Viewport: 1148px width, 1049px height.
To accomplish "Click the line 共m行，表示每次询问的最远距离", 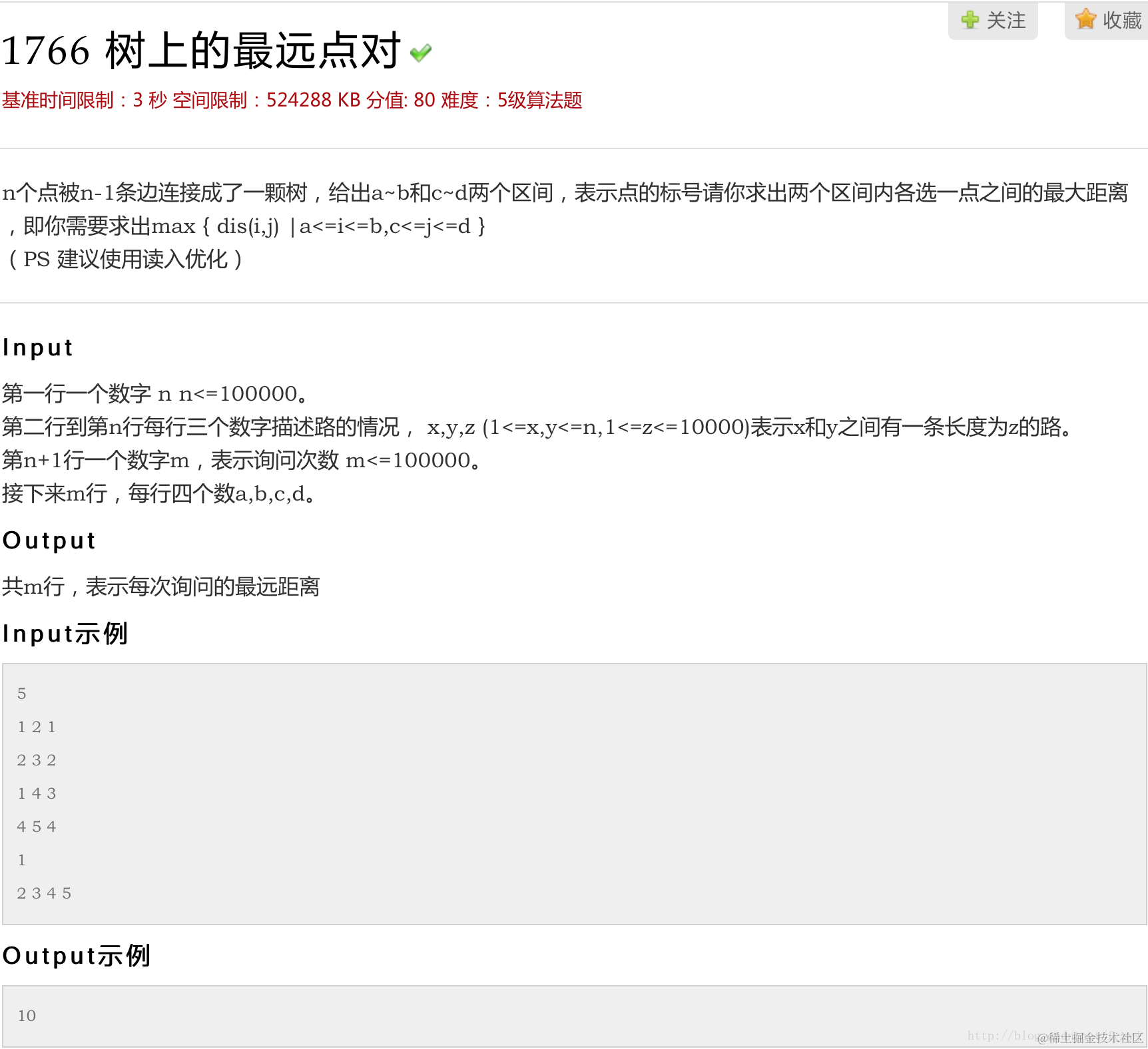I will point(161,586).
